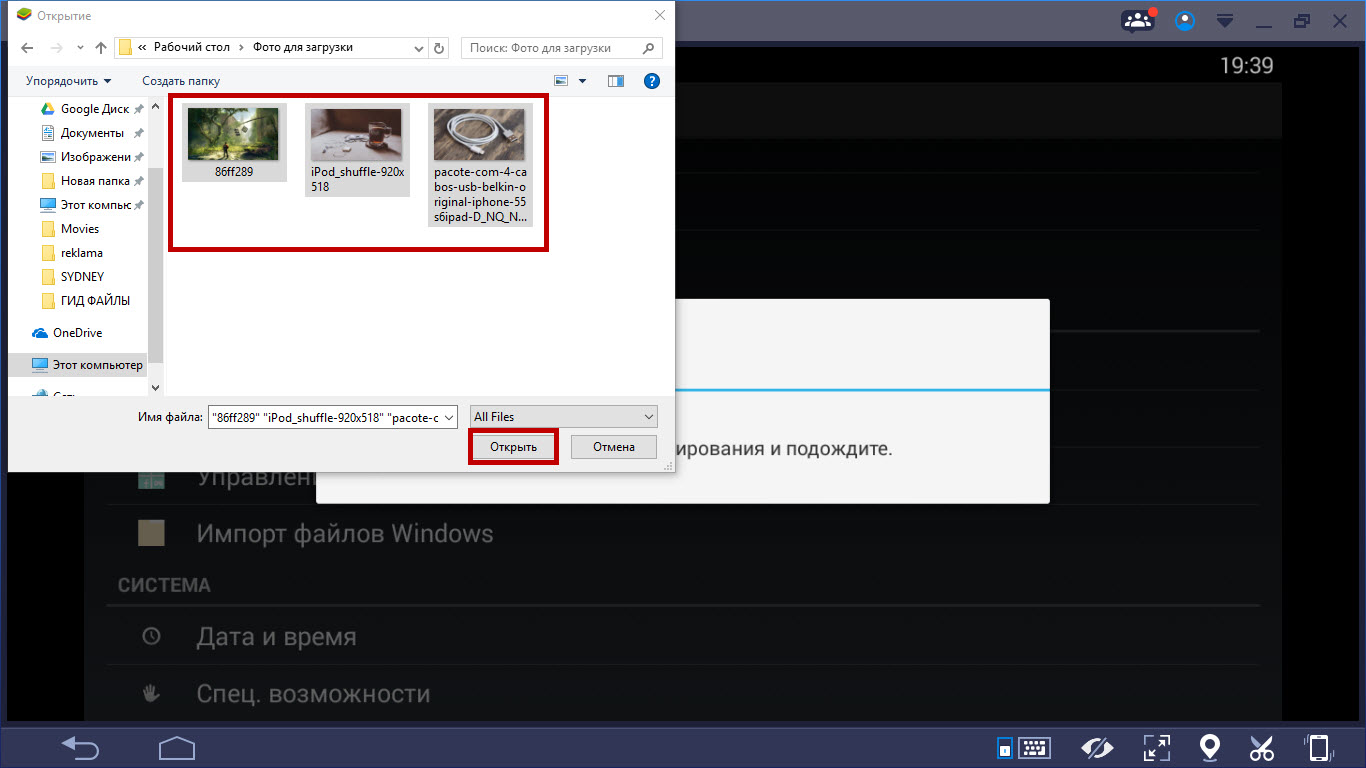This screenshot has width=1366, height=768.
Task: Open the community chat icon with notification
Action: click(x=1137, y=21)
